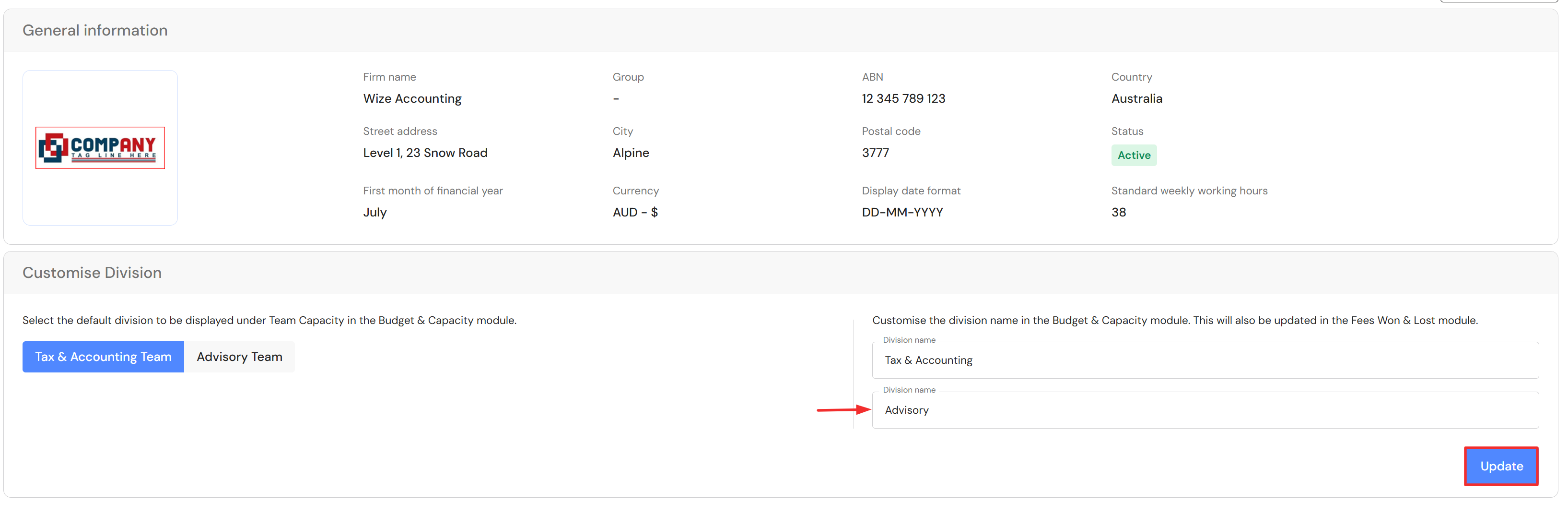Screen dimensions: 1568x515
Task: Click the ABN number 12 345 789 123
Action: 903,99
